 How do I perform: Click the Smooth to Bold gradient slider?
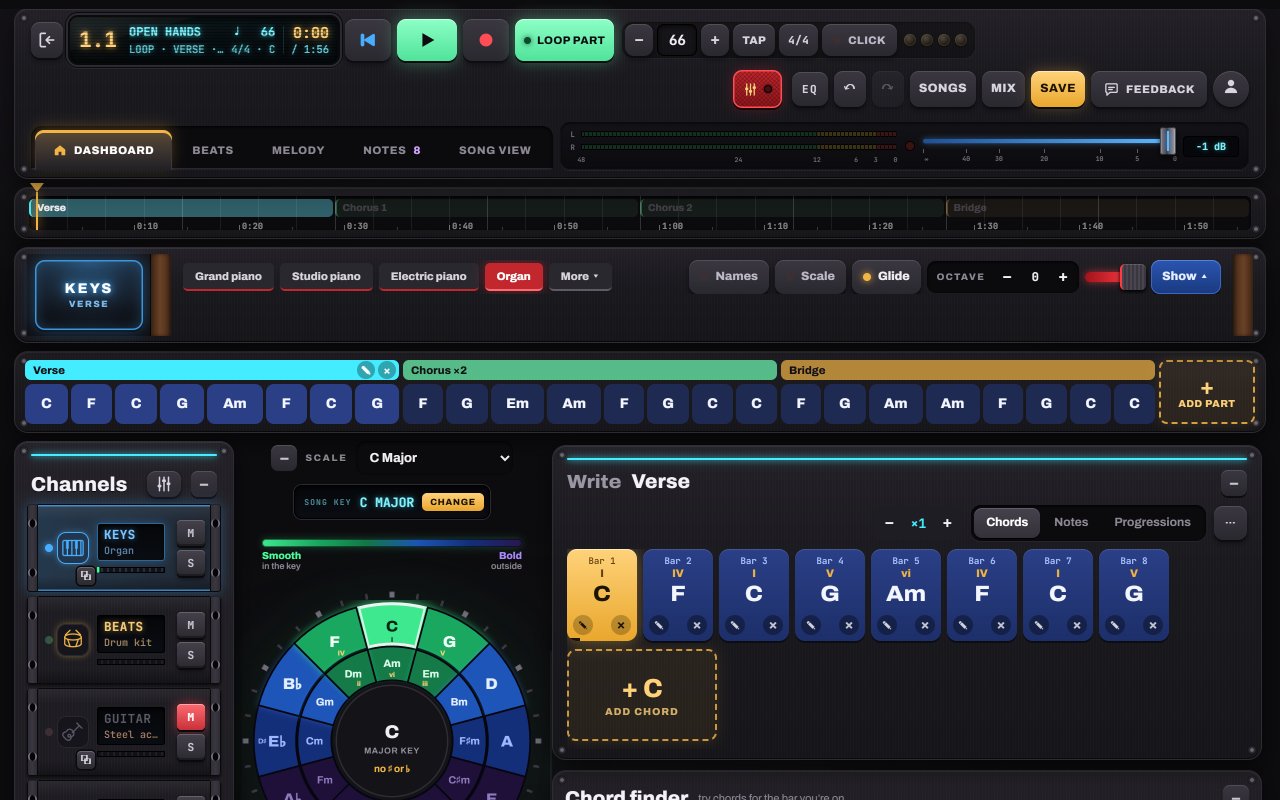pyautogui.click(x=392, y=543)
